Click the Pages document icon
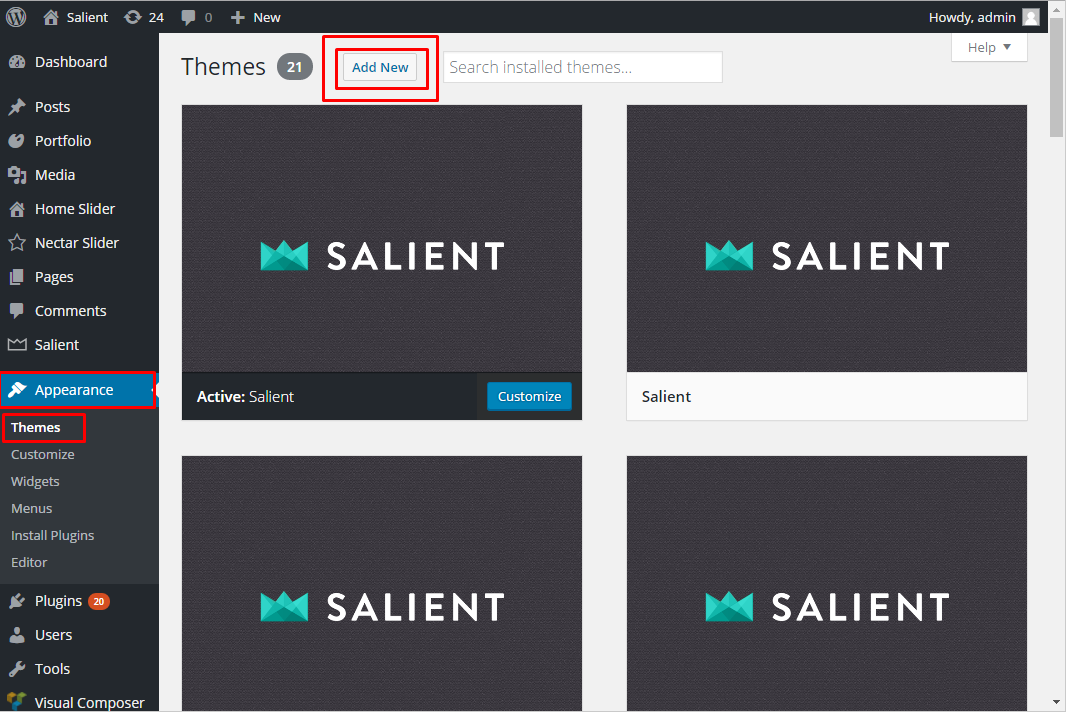The image size is (1066, 712). (17, 277)
